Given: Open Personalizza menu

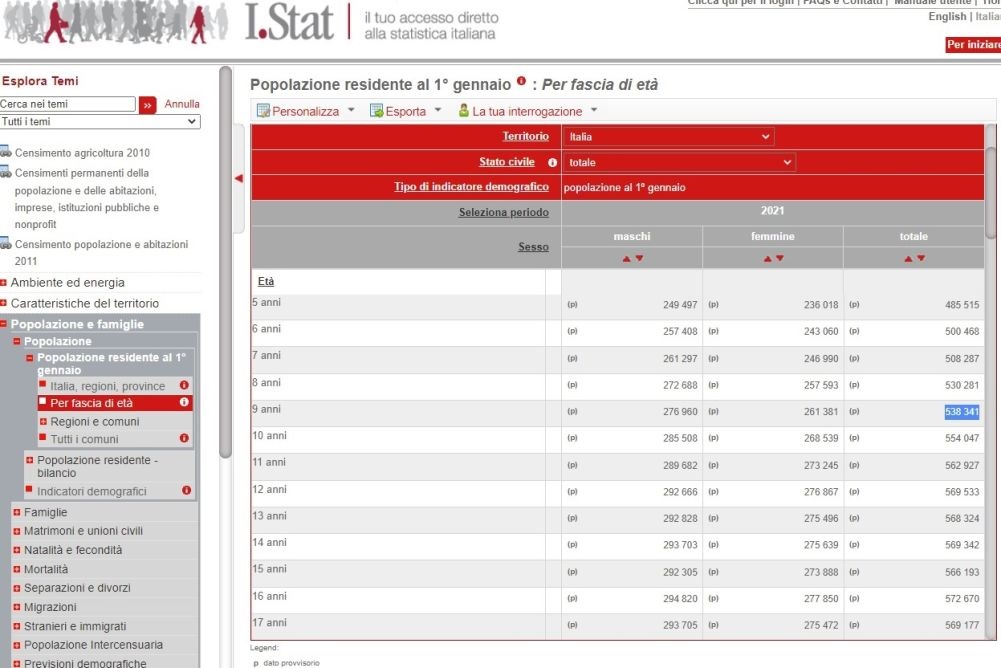Looking at the screenshot, I should pos(306,111).
